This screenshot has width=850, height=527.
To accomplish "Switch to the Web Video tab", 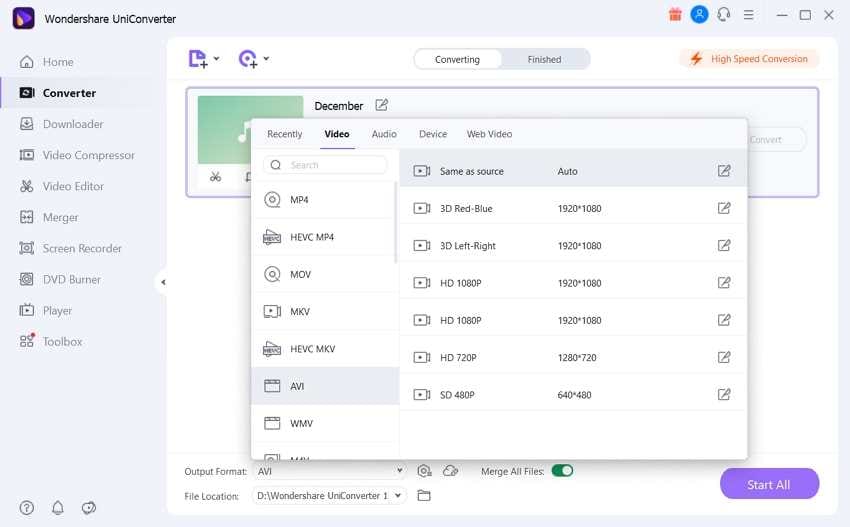I will click(x=489, y=134).
